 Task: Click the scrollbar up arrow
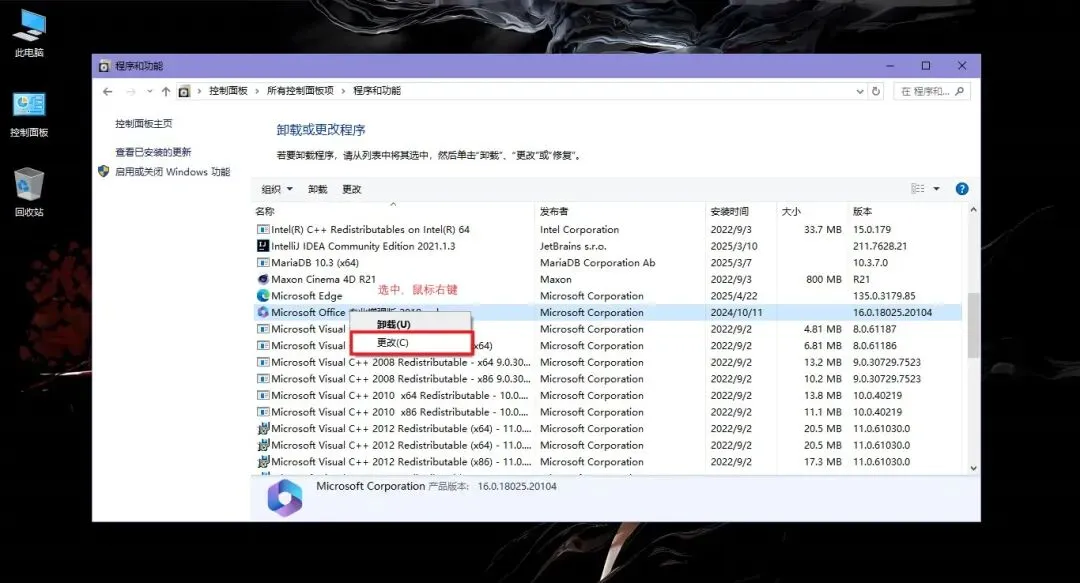point(973,209)
